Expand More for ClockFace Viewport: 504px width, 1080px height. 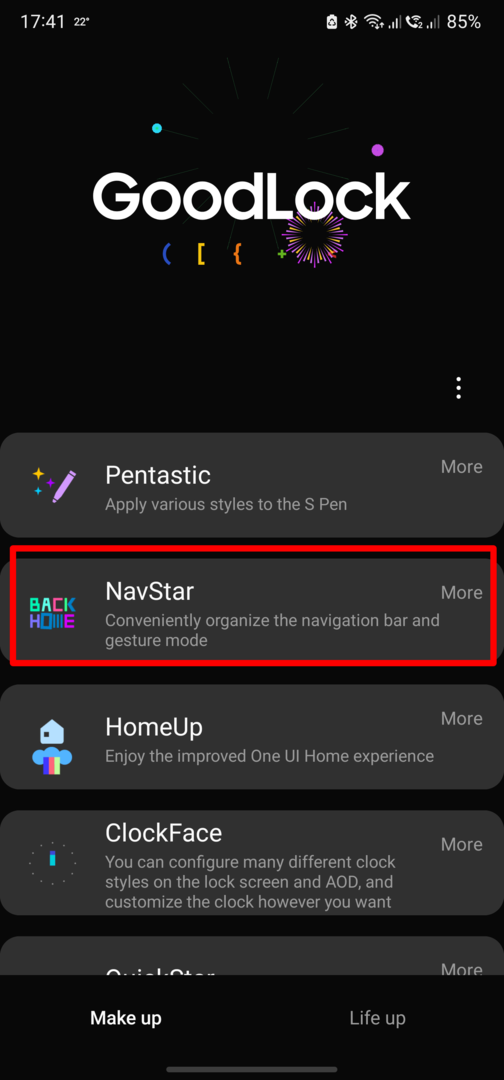pyautogui.click(x=461, y=844)
